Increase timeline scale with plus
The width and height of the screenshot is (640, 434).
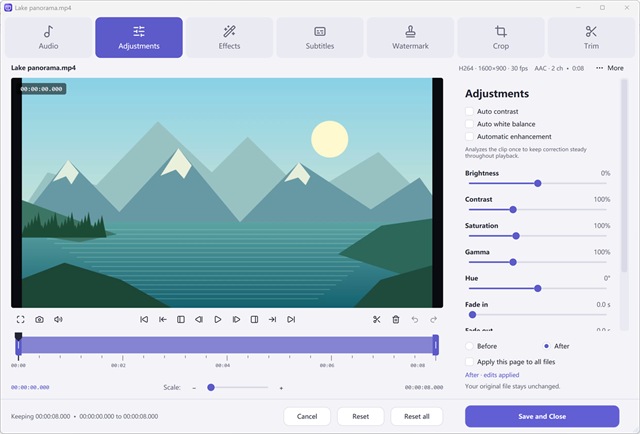tap(281, 388)
